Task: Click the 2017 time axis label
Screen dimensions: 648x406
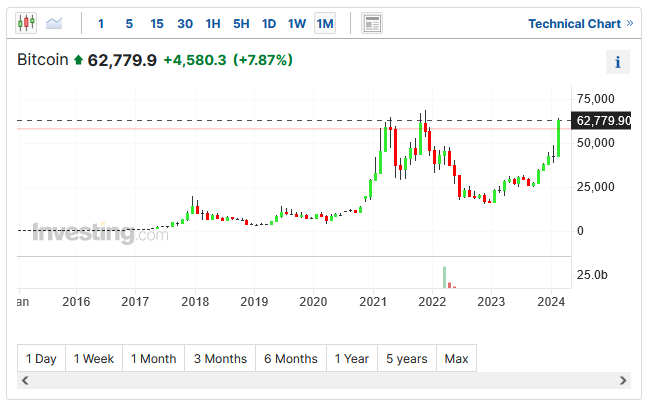Action: click(135, 302)
